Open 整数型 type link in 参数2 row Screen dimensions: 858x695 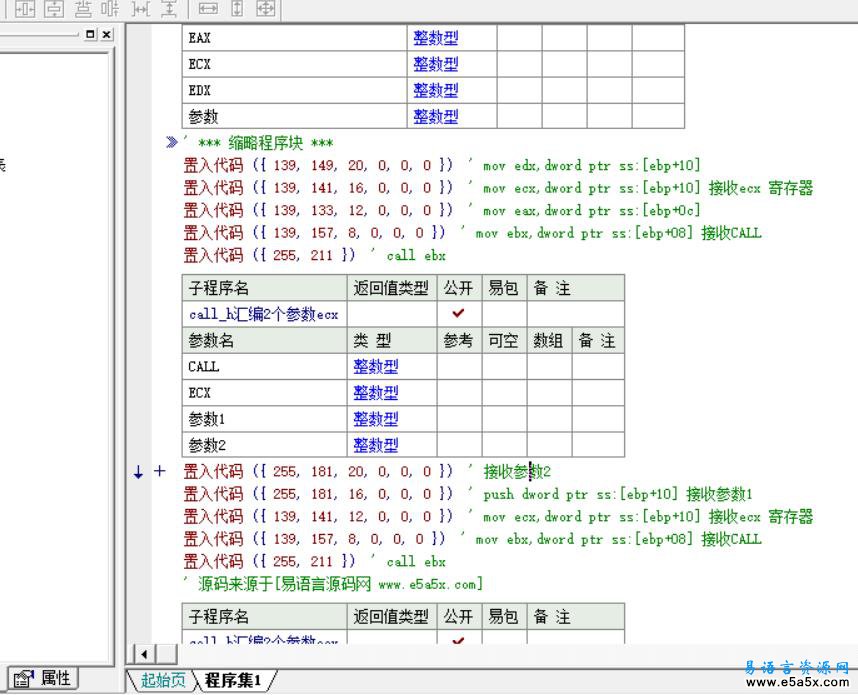(375, 445)
